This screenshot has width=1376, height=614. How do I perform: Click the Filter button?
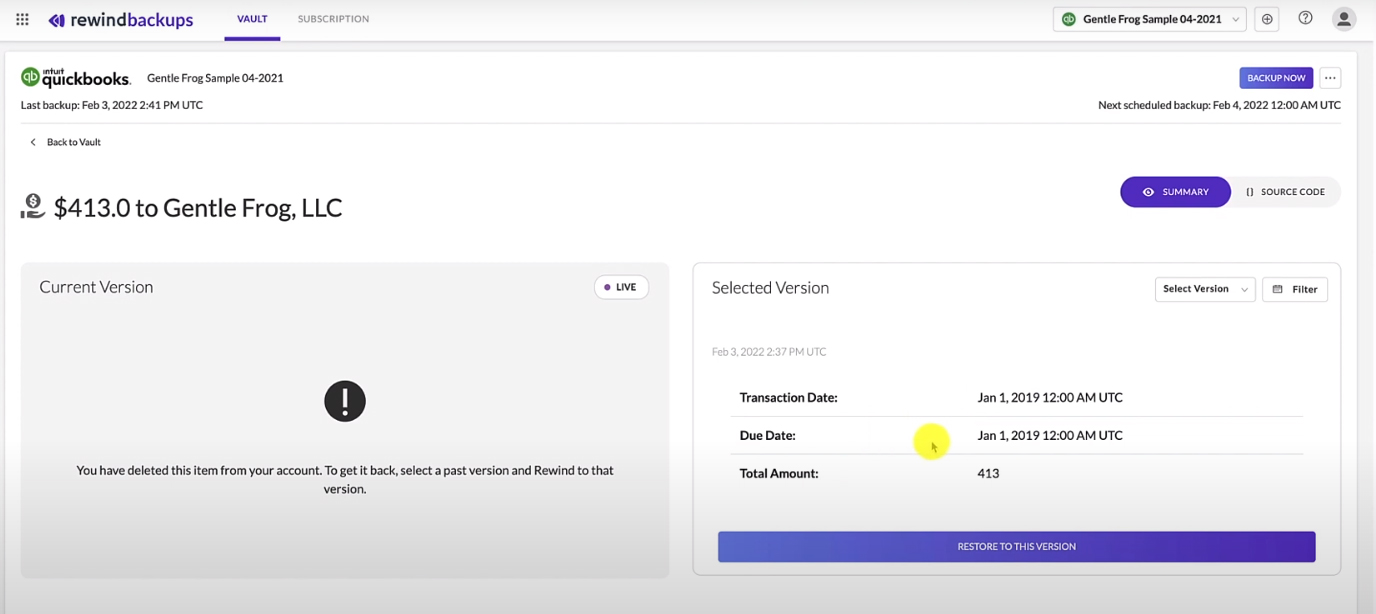click(x=1295, y=289)
